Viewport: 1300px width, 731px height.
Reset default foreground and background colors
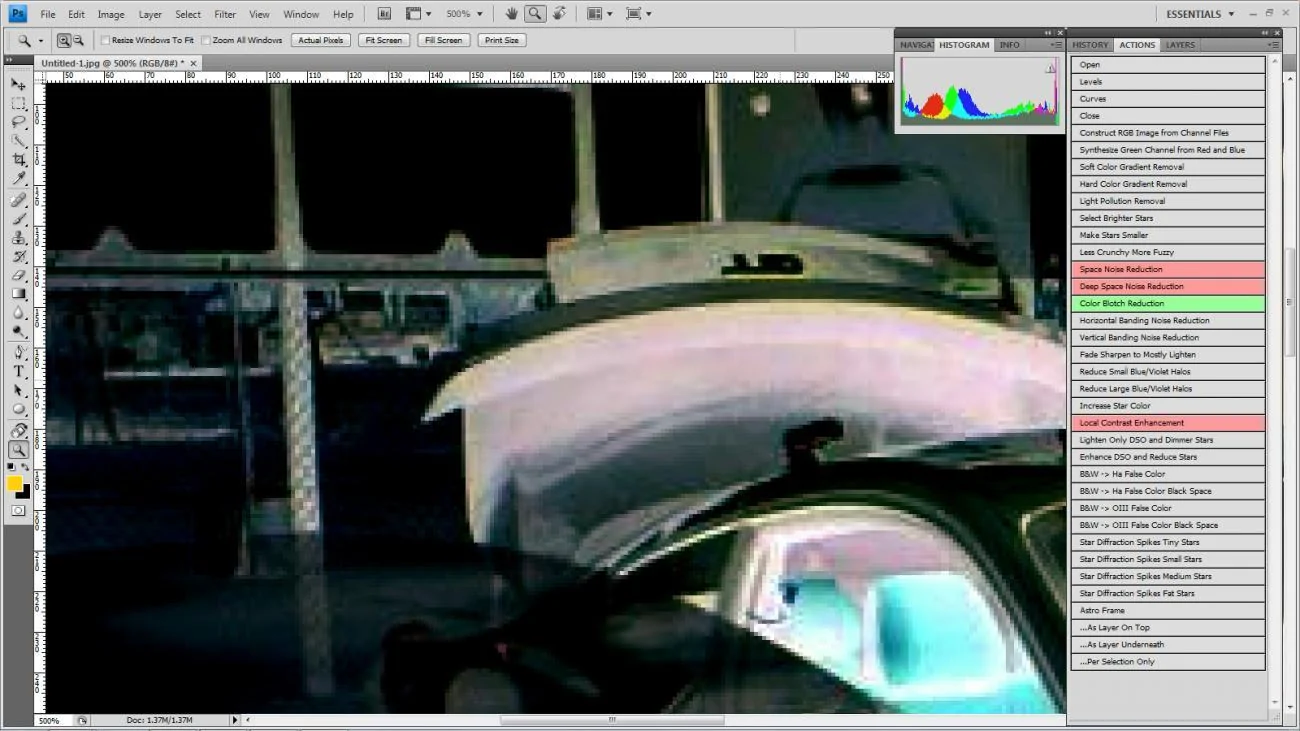[x=11, y=467]
